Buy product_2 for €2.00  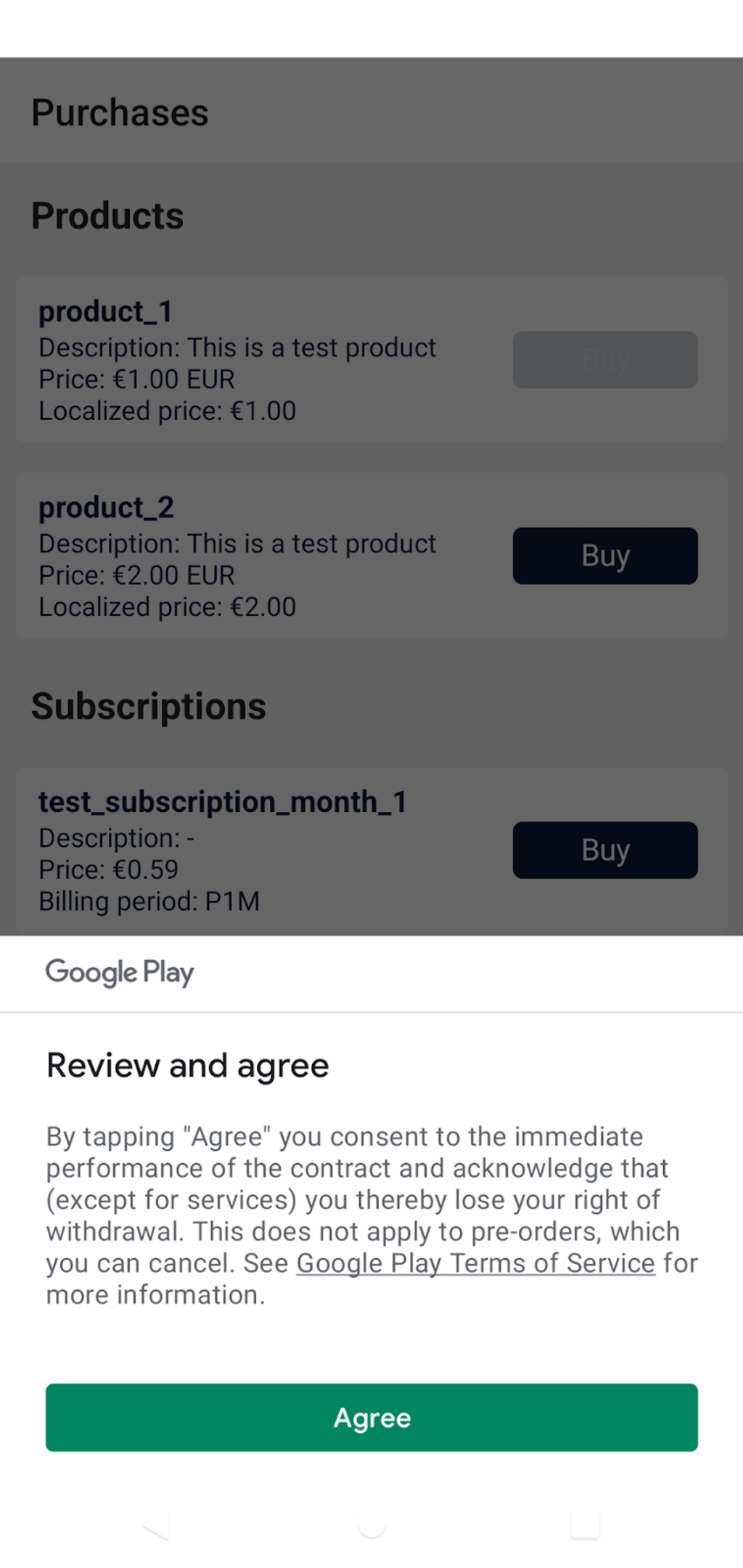(x=605, y=556)
